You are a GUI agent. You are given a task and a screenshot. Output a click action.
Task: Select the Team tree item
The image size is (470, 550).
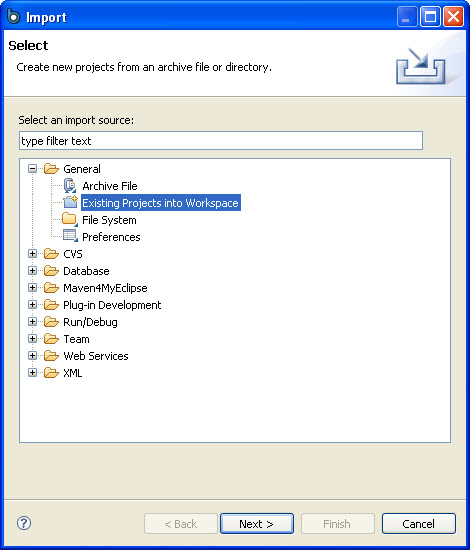click(x=76, y=339)
